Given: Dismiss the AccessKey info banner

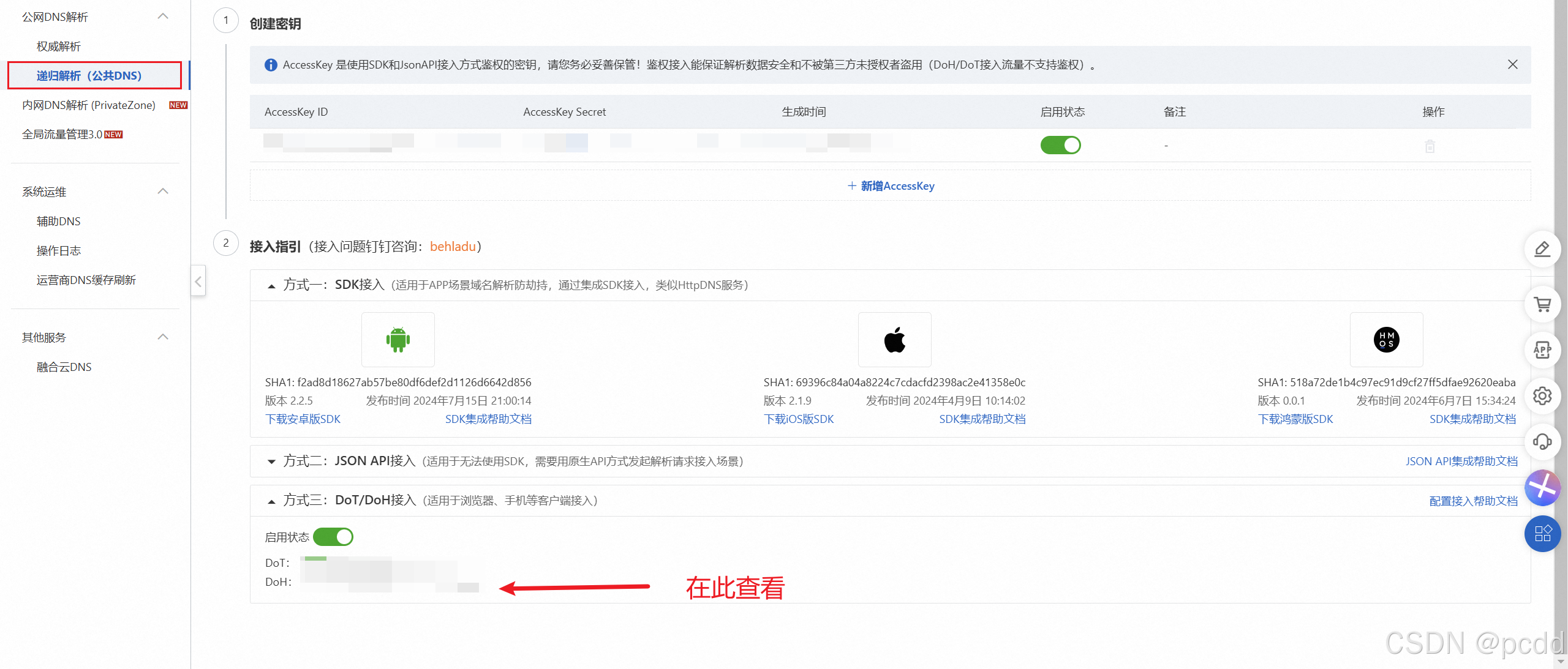Looking at the screenshot, I should point(1512,64).
